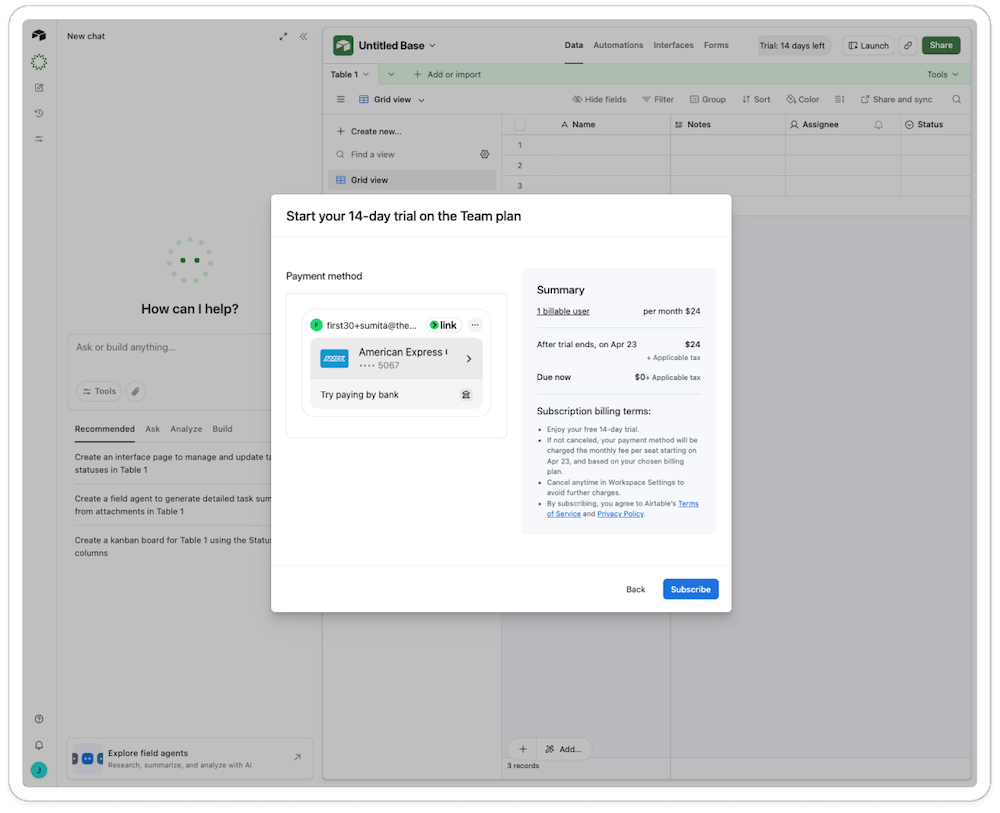Click the Assignee column notification bell
Viewport: 1000px width, 813px height.
(878, 124)
